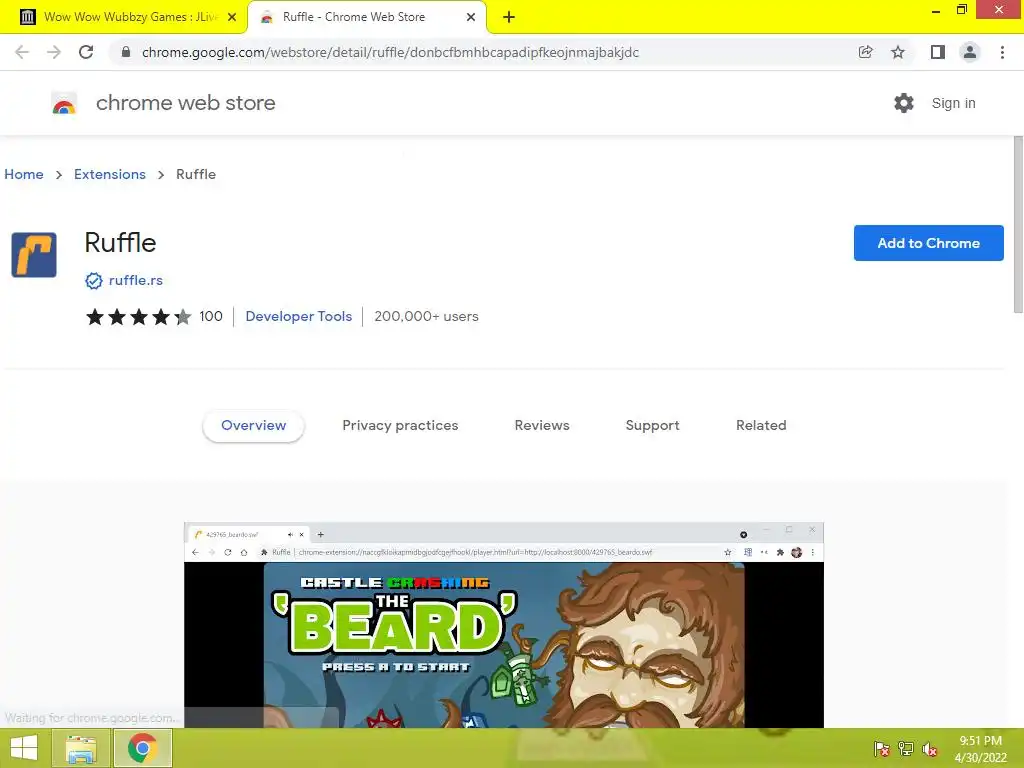The height and width of the screenshot is (768, 1024).
Task: Go to Extensions breadcrumb link
Action: pyautogui.click(x=110, y=174)
